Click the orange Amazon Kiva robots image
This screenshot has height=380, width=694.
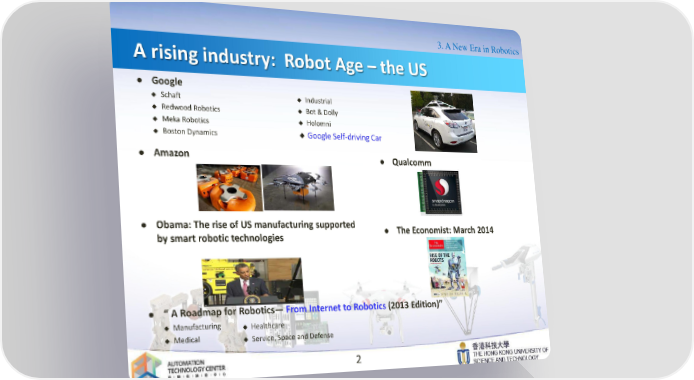tap(229, 187)
